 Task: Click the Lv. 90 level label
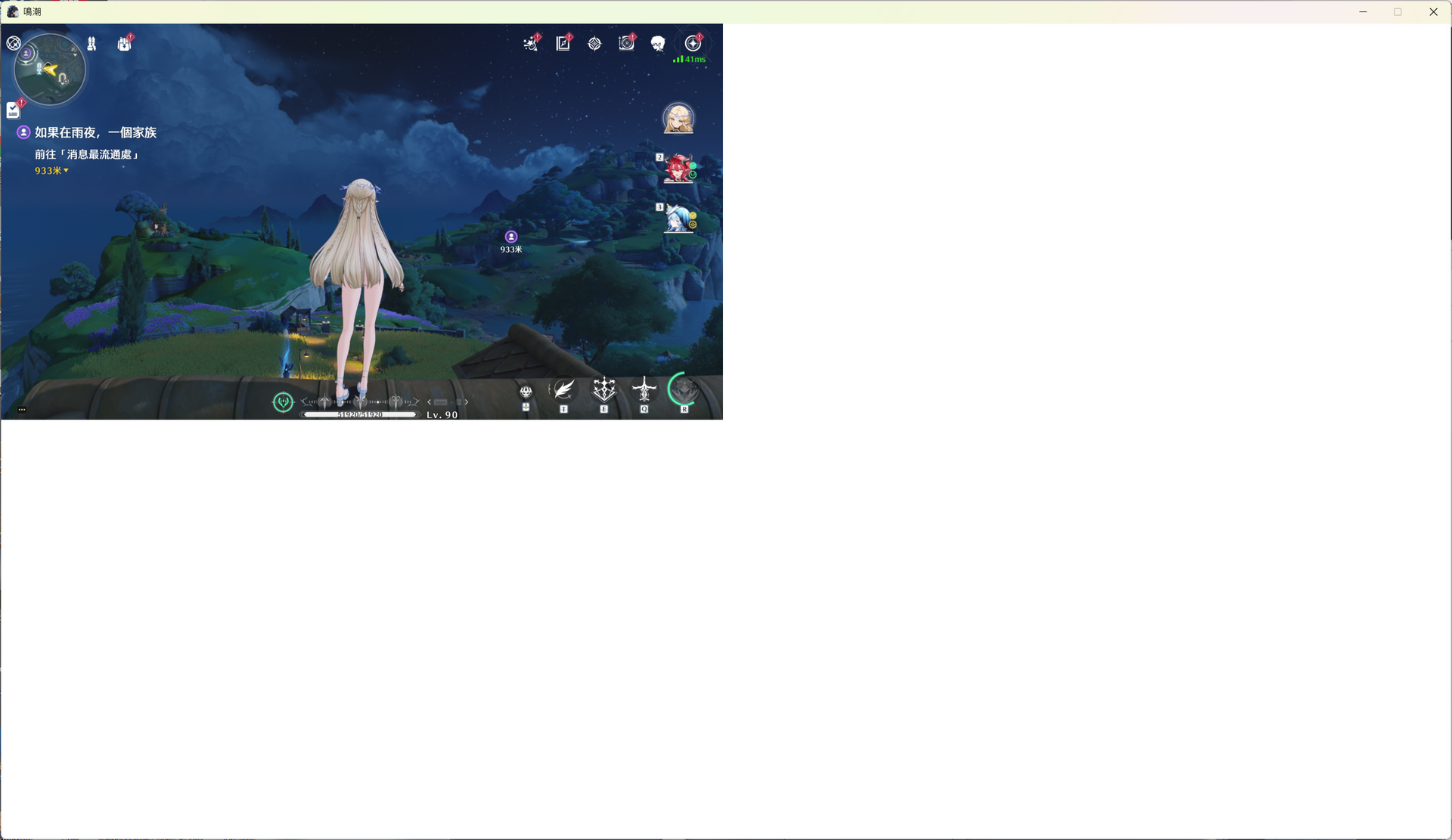pos(442,415)
